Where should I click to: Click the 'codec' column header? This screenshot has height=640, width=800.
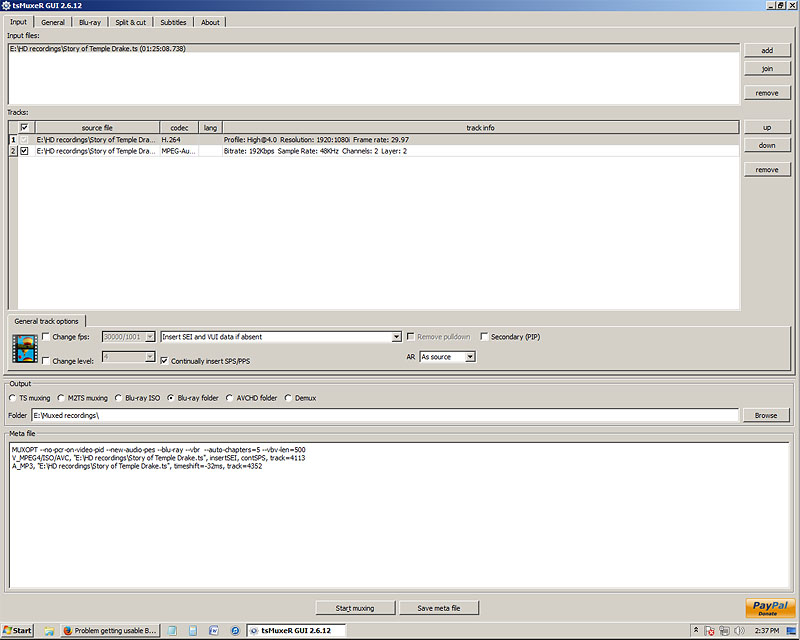(179, 128)
